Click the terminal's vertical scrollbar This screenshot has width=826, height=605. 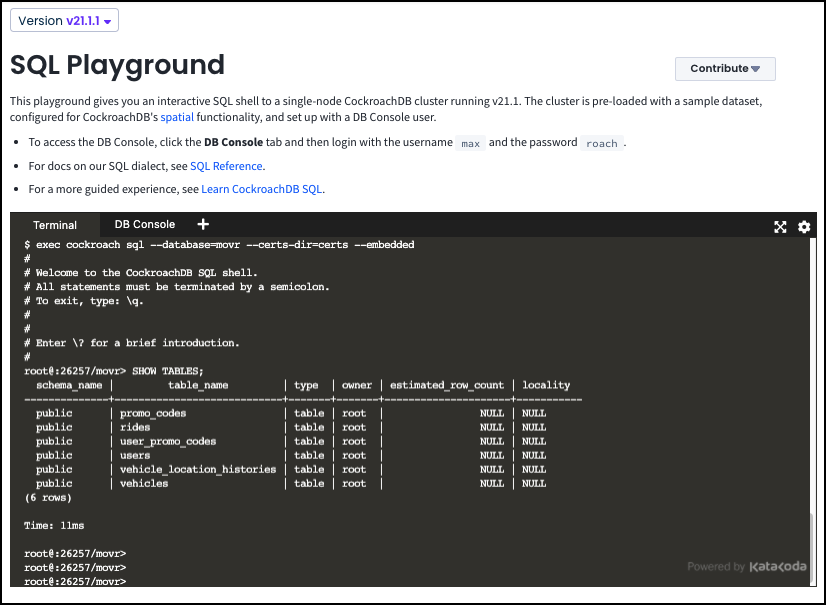[812, 548]
